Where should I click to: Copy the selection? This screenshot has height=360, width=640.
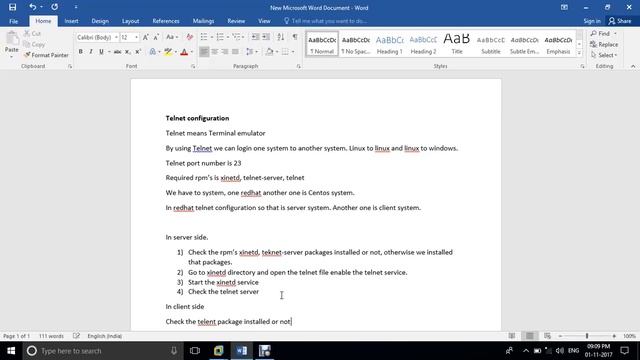pos(34,44)
